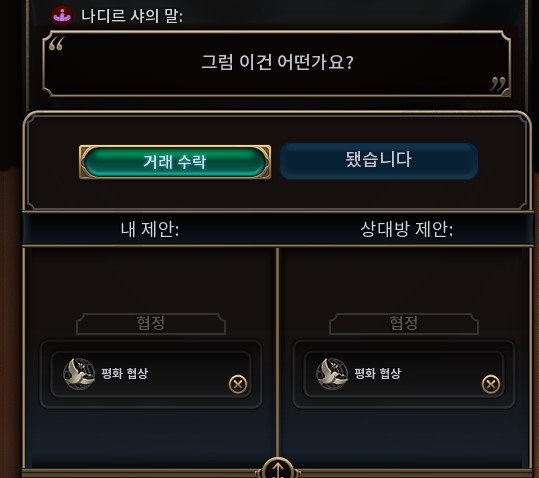Click Nadir Shah's purple civilization emblem

pos(62,16)
